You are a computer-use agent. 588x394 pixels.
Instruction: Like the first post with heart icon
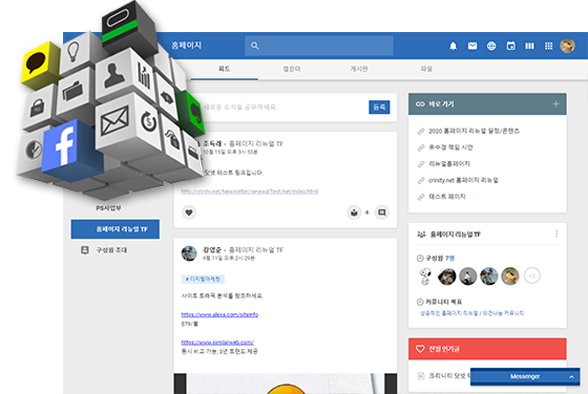click(189, 213)
